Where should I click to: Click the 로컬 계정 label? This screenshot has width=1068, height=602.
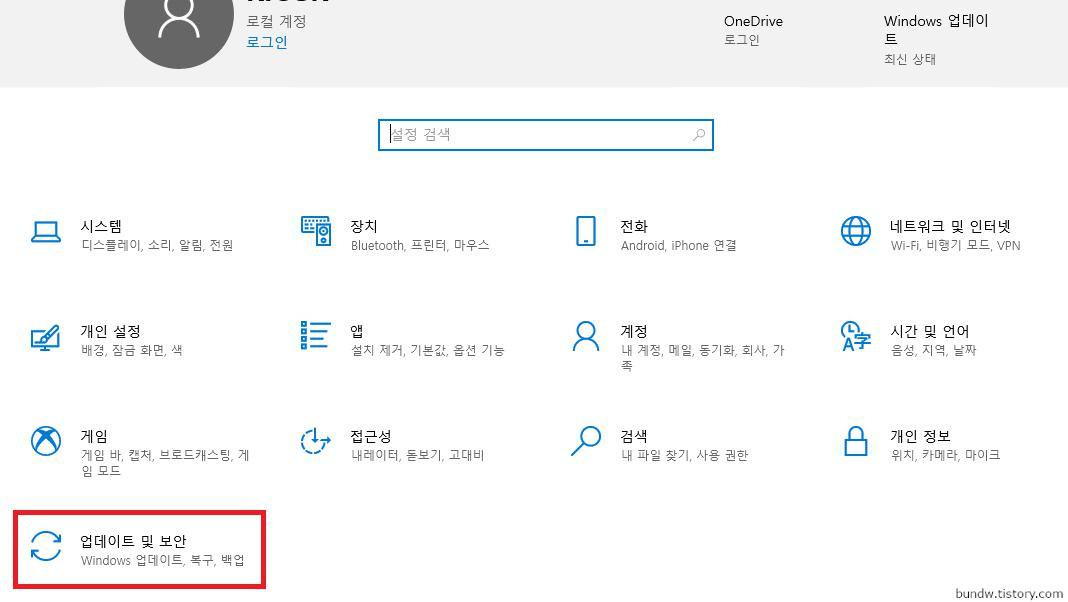pos(276,21)
